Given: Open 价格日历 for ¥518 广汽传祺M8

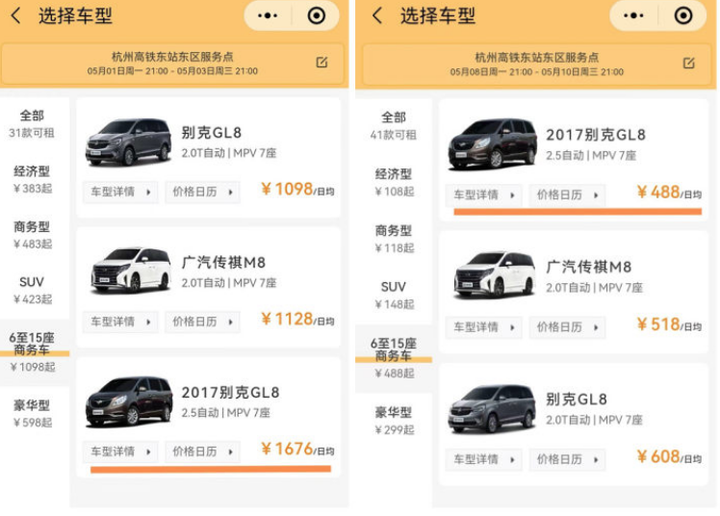Looking at the screenshot, I should click(x=567, y=327).
